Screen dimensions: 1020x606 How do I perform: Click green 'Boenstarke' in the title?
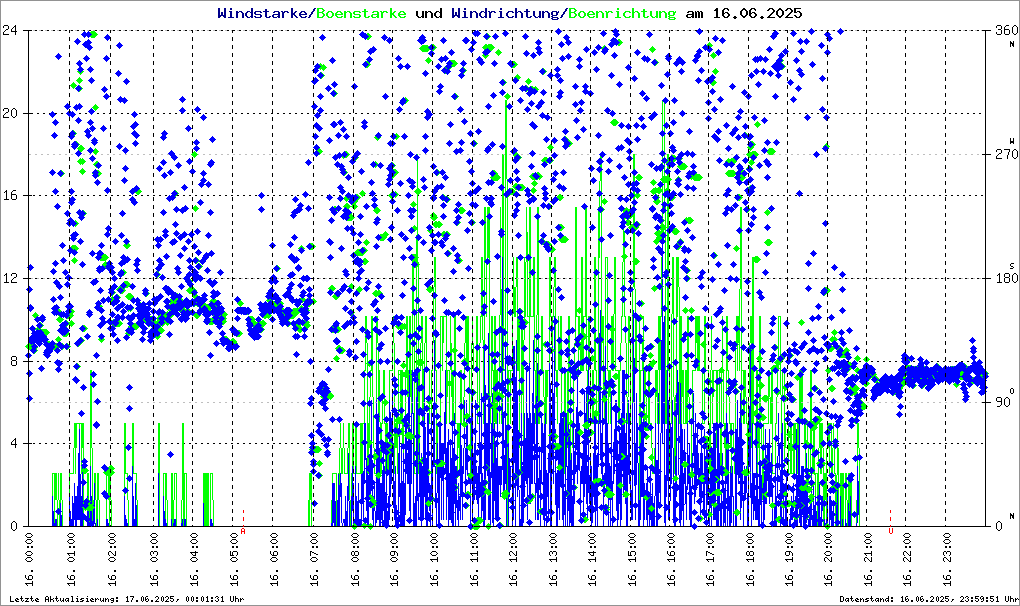tap(361, 13)
